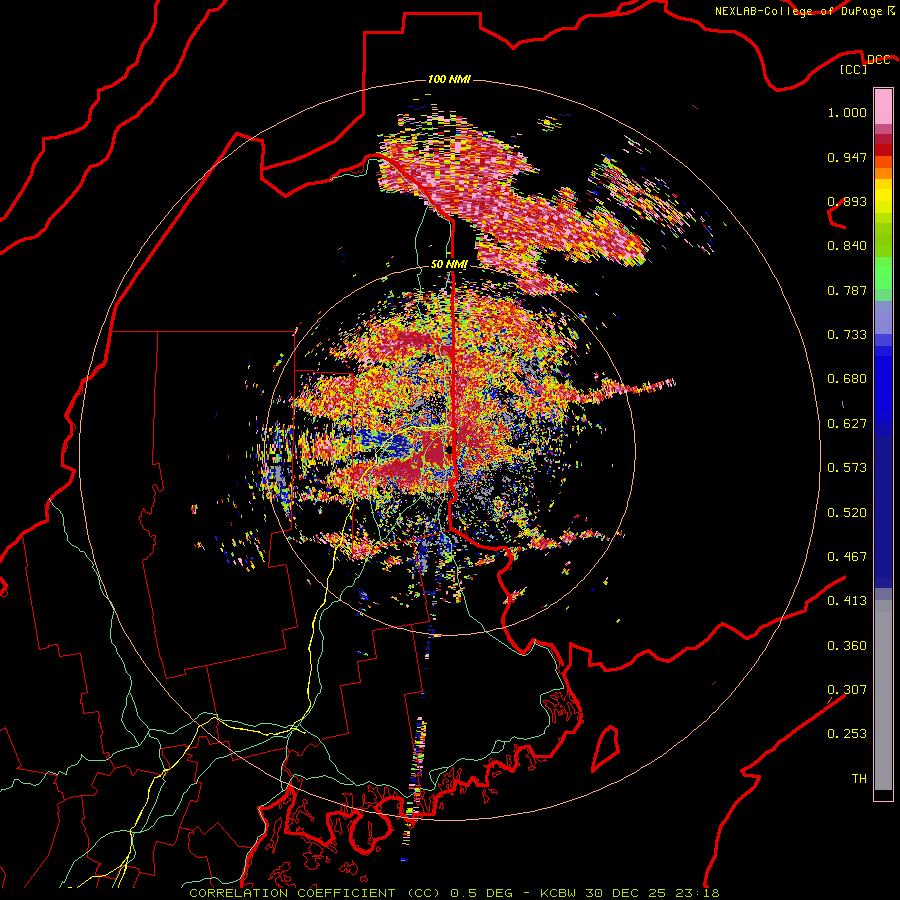Select the 0.360 scale value
Viewport: 900px width, 900px height.
click(847, 646)
